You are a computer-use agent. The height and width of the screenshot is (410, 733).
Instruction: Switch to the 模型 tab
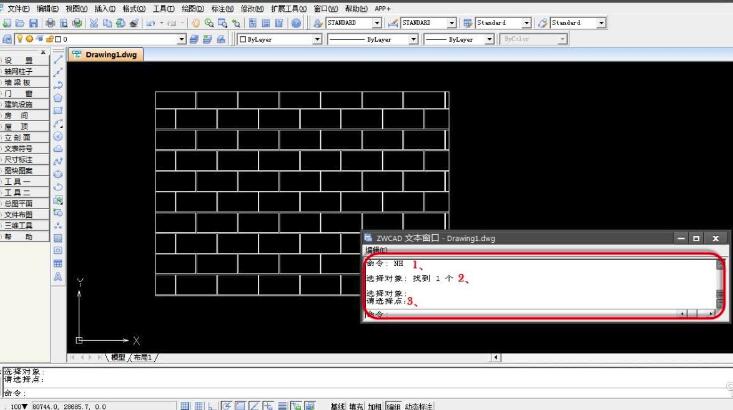point(118,357)
